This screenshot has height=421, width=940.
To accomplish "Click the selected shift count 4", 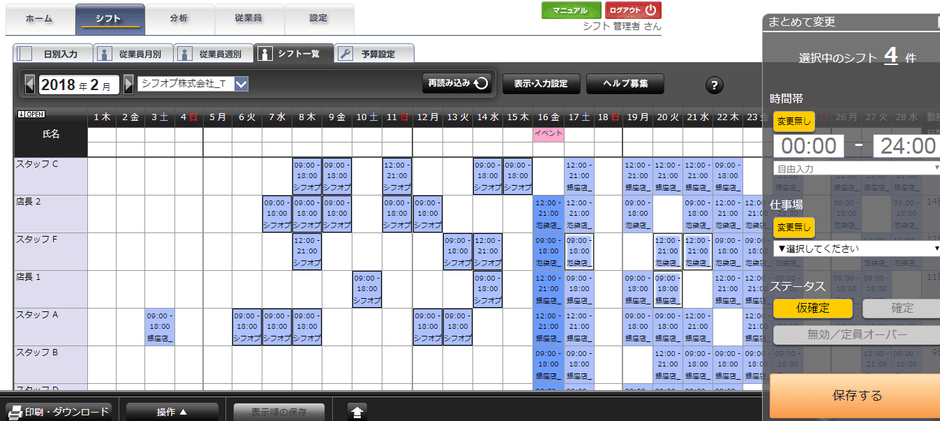I will point(891,56).
